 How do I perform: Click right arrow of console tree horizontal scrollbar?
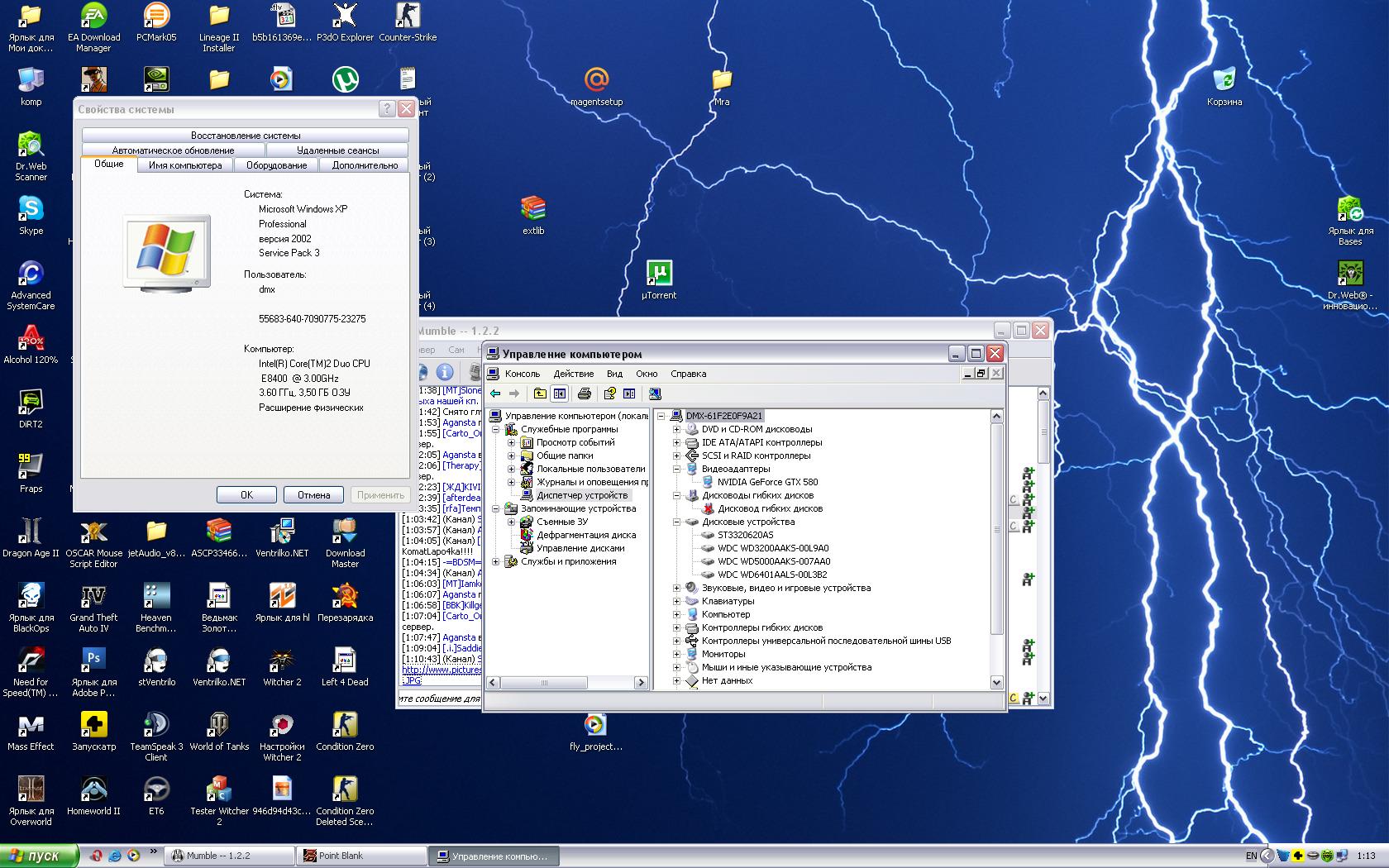(641, 683)
